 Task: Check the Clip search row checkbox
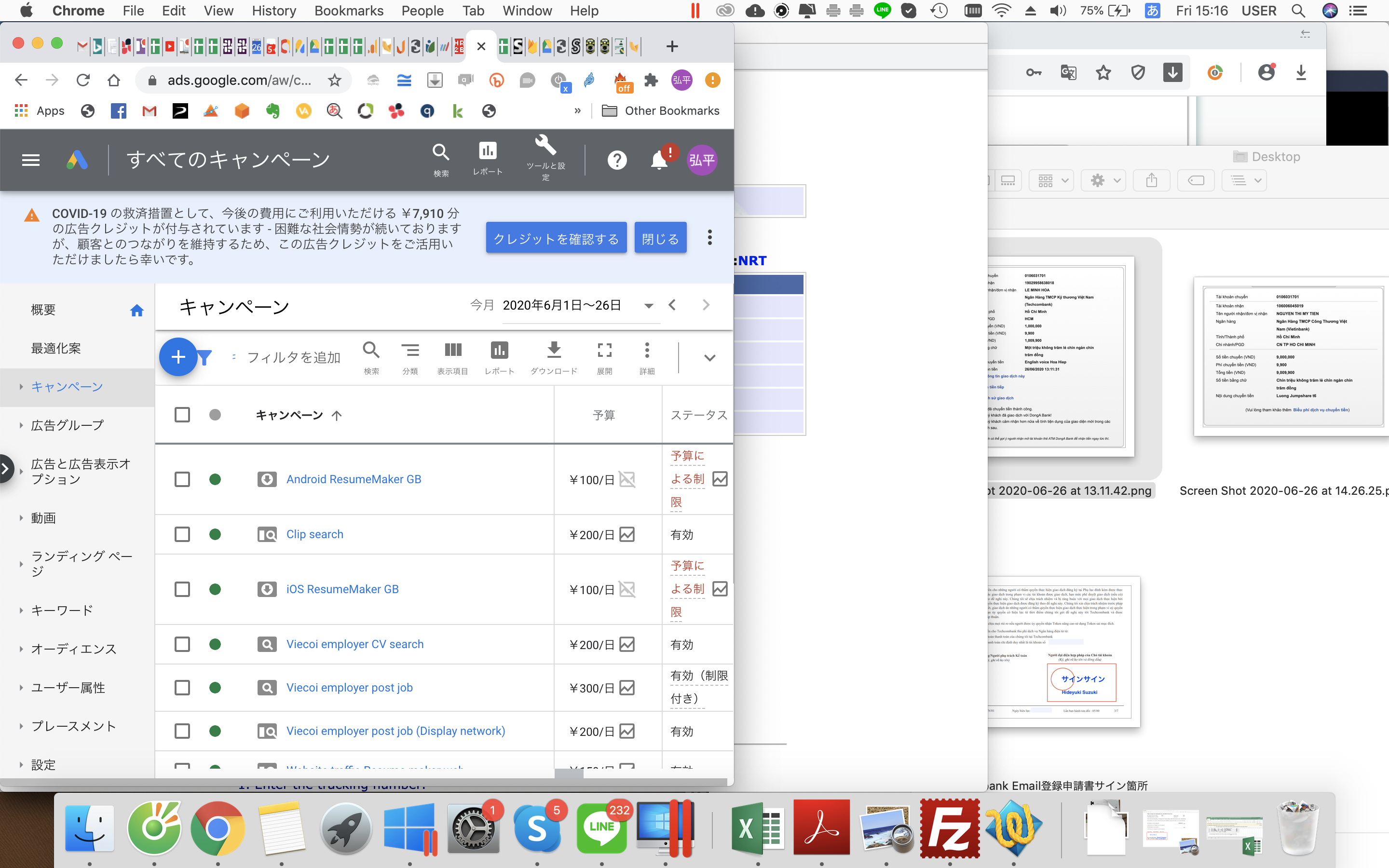(x=182, y=534)
